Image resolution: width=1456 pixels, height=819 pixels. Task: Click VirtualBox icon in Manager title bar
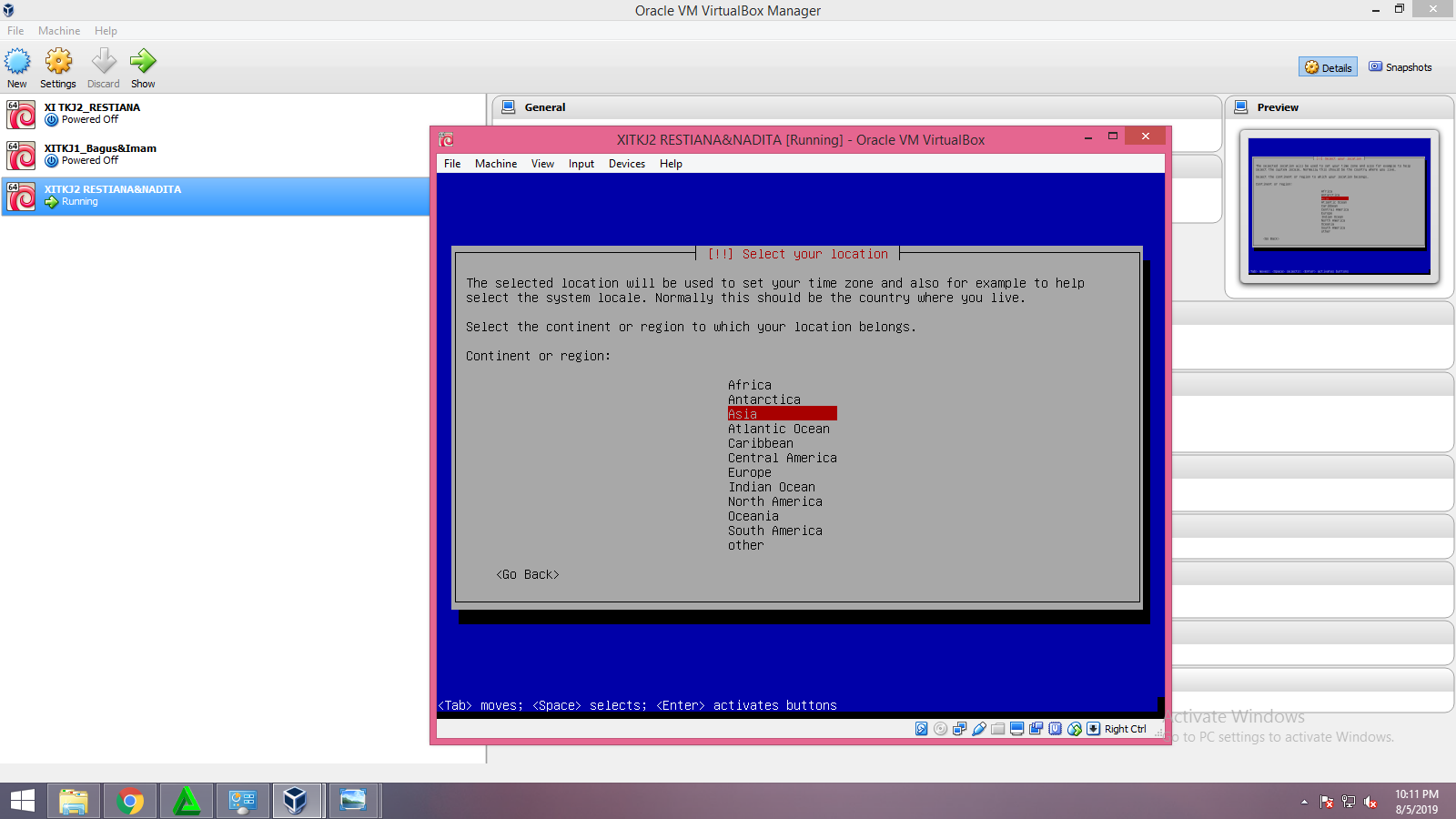[8, 10]
